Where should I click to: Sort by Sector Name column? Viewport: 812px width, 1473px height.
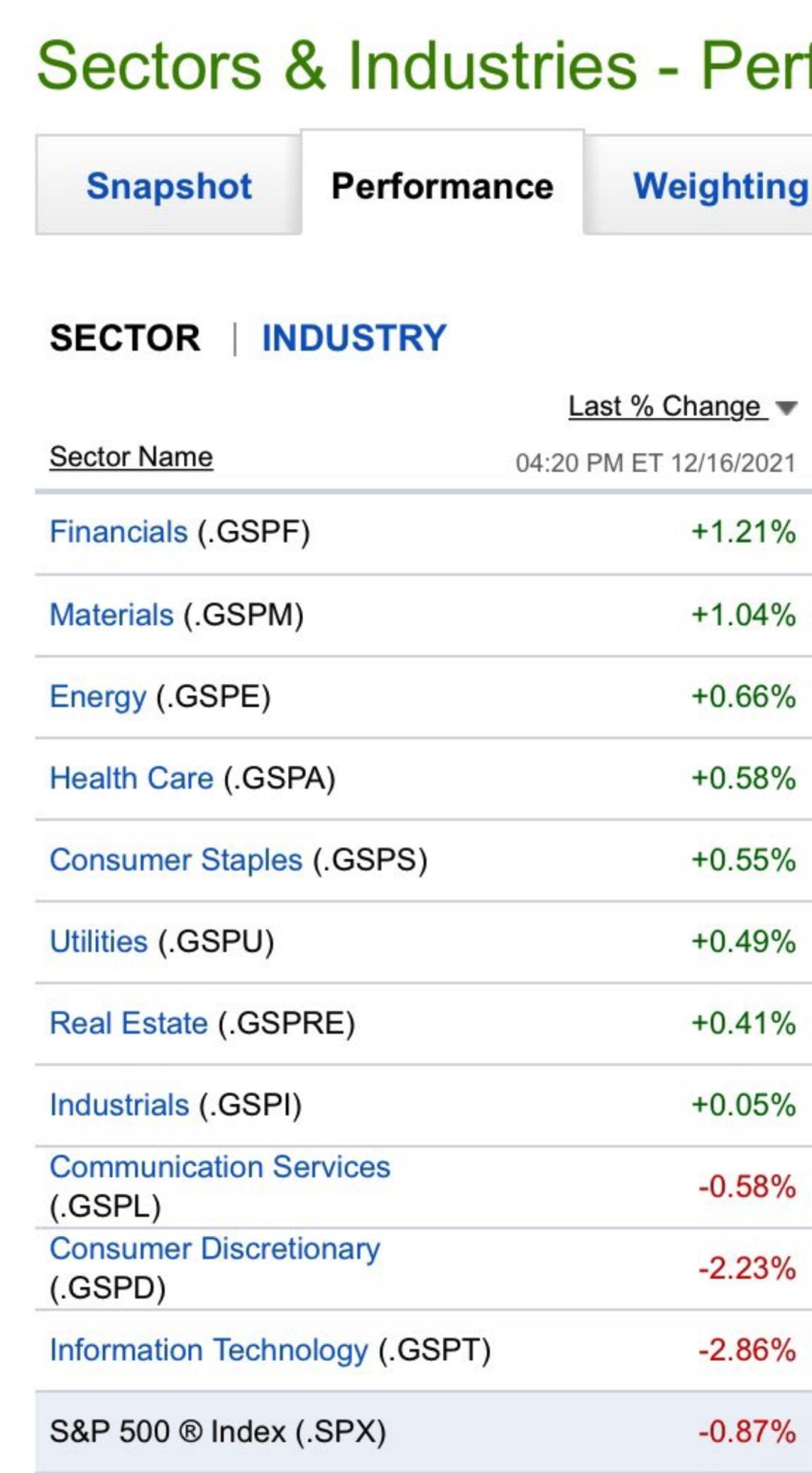(131, 457)
